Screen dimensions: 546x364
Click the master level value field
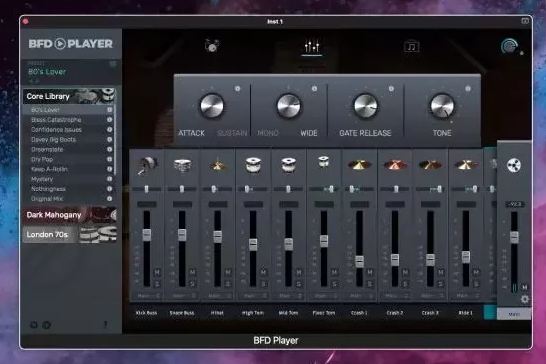click(515, 204)
